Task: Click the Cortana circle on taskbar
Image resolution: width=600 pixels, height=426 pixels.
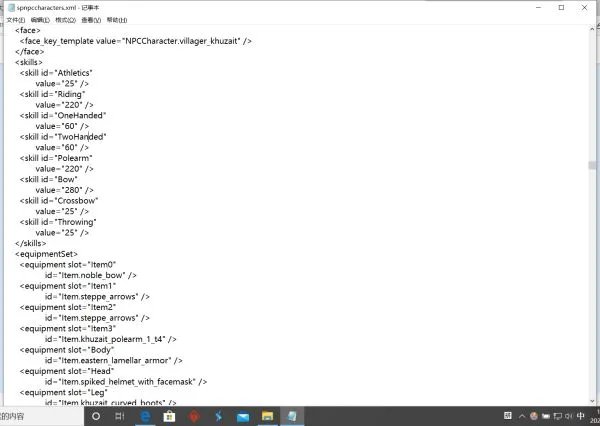Action: [97, 415]
